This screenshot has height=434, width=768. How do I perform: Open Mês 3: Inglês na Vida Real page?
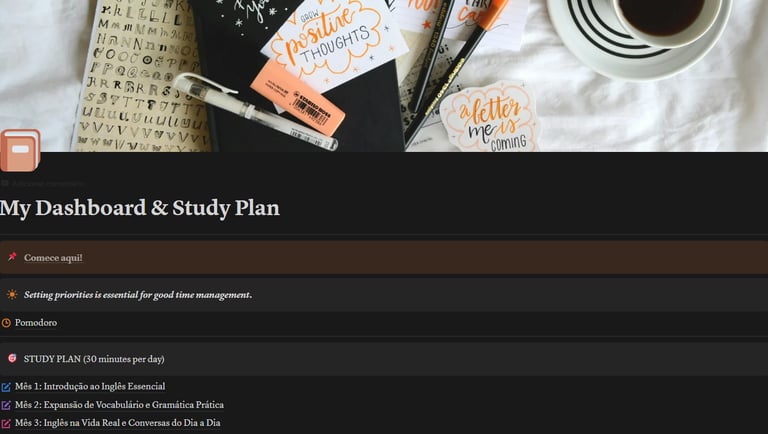118,422
